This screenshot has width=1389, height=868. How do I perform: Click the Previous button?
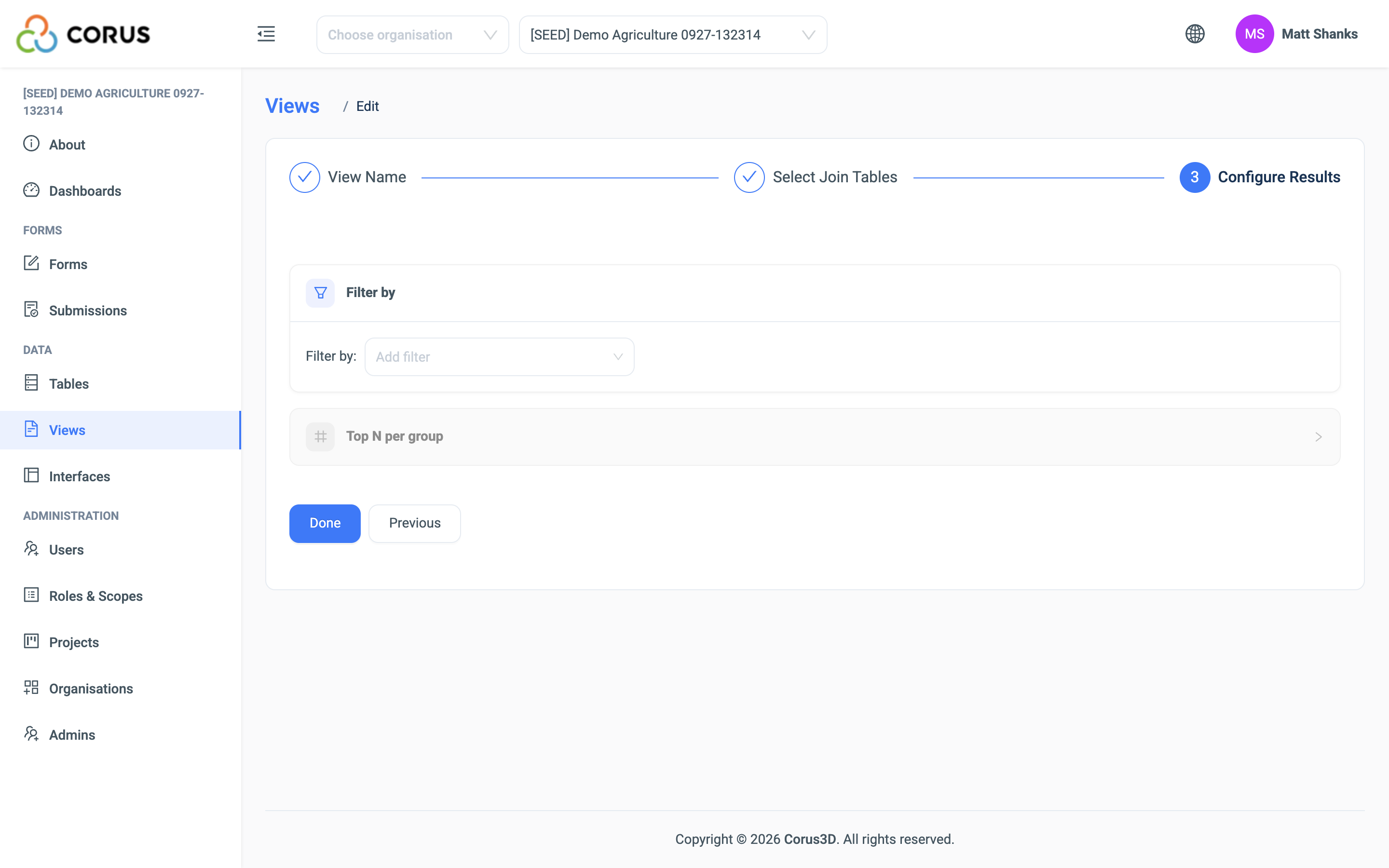(x=414, y=523)
